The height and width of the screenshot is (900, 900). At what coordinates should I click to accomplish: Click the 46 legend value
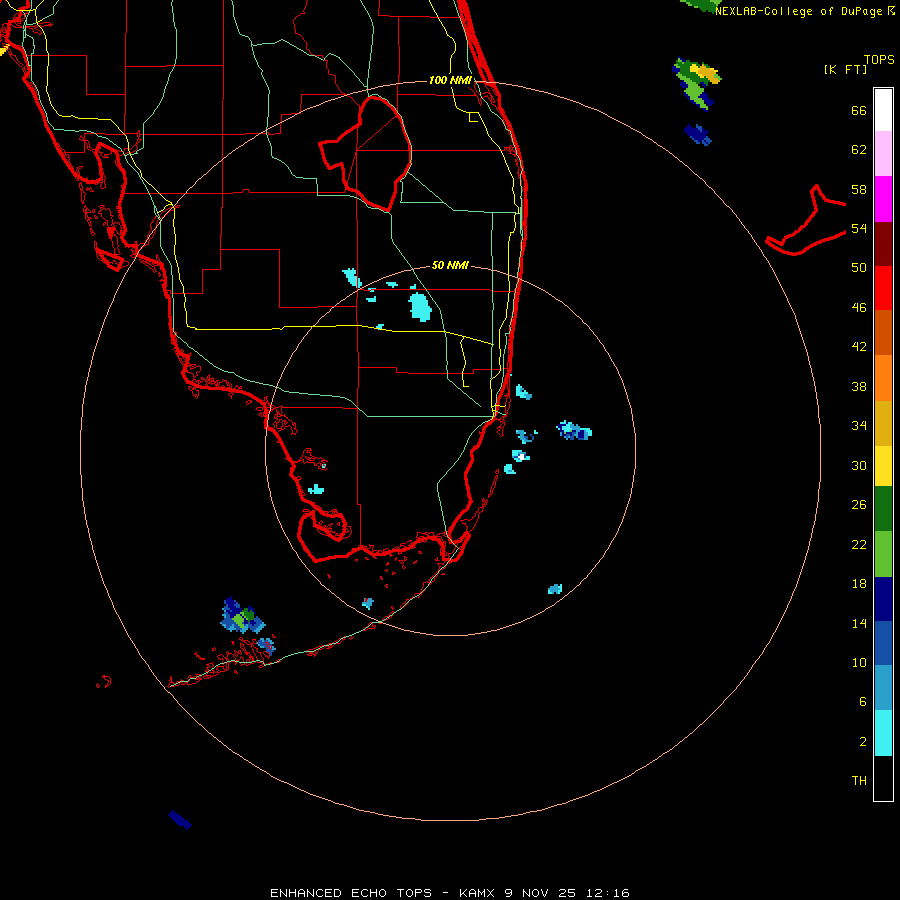point(859,308)
